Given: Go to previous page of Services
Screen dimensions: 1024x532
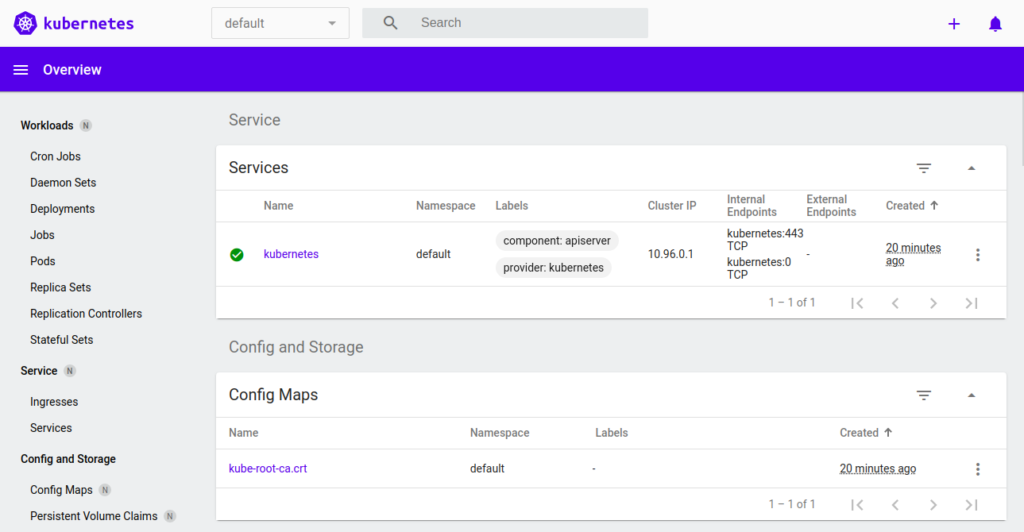Looking at the screenshot, I should coord(895,303).
